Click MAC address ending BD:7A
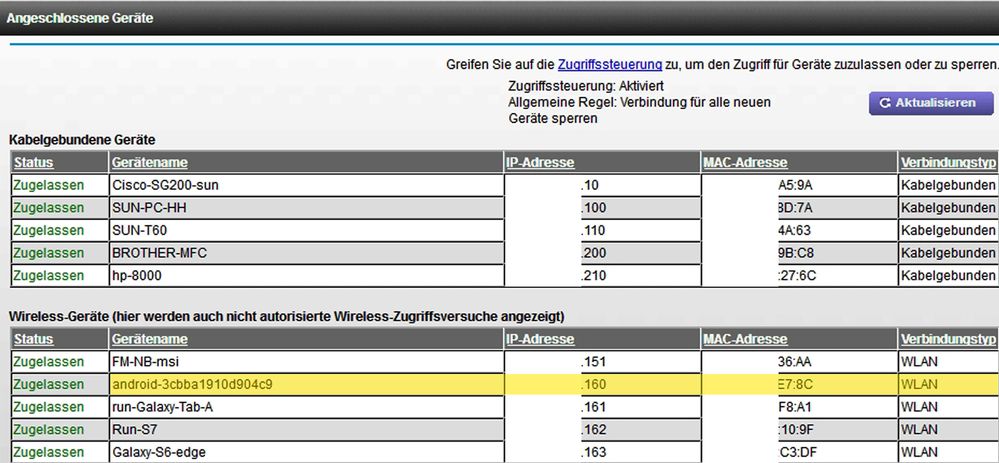The height and width of the screenshot is (463, 999). [x=796, y=208]
